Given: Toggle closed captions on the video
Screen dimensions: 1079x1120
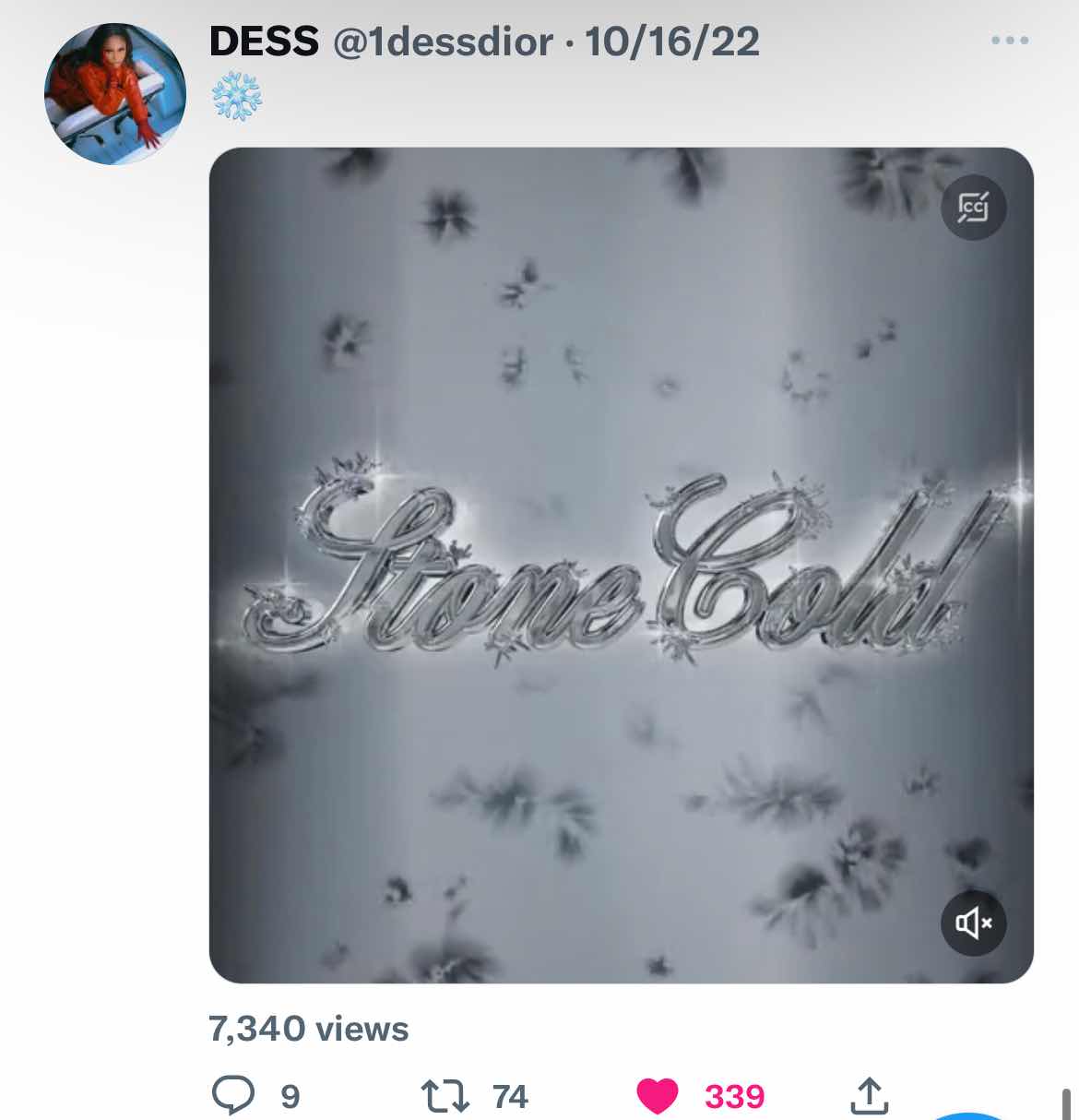Looking at the screenshot, I should [x=973, y=207].
